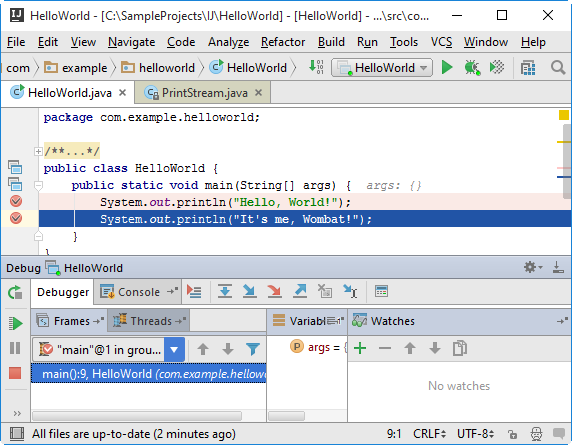Click the red Force Step Into icon
This screenshot has width=572, height=445.
tap(274, 291)
